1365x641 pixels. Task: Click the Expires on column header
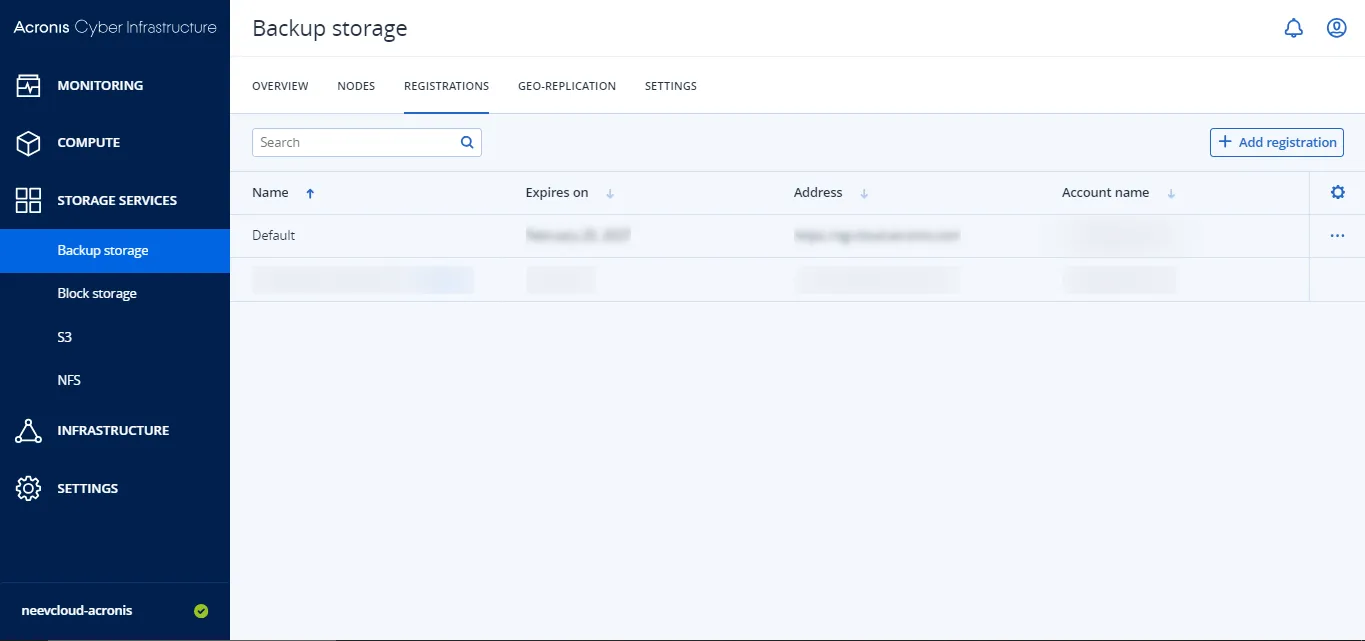[x=557, y=193]
